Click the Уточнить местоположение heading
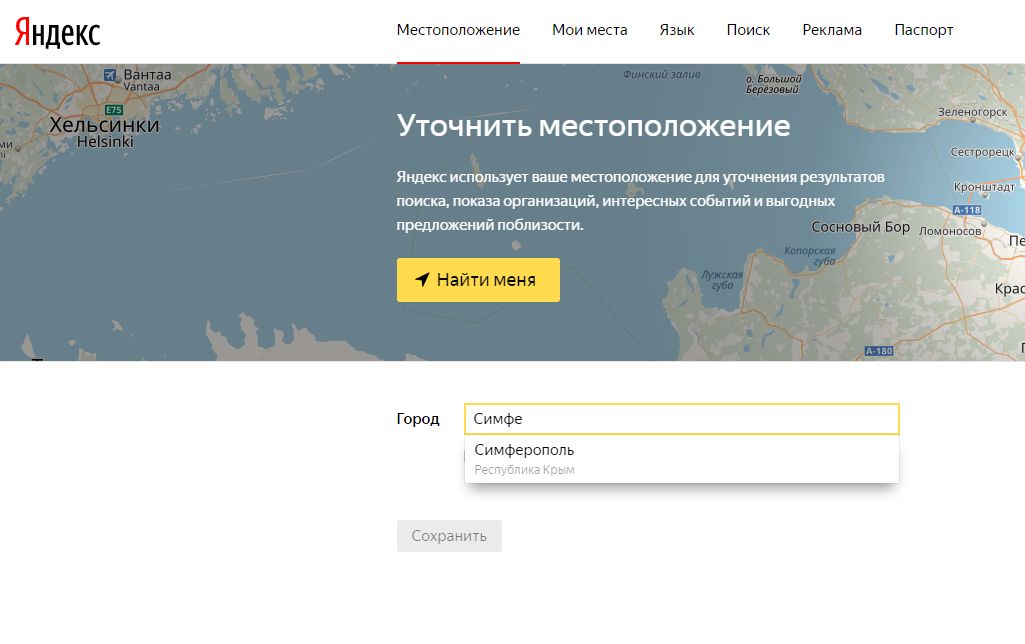Viewport: 1025px width, 644px height. 594,126
